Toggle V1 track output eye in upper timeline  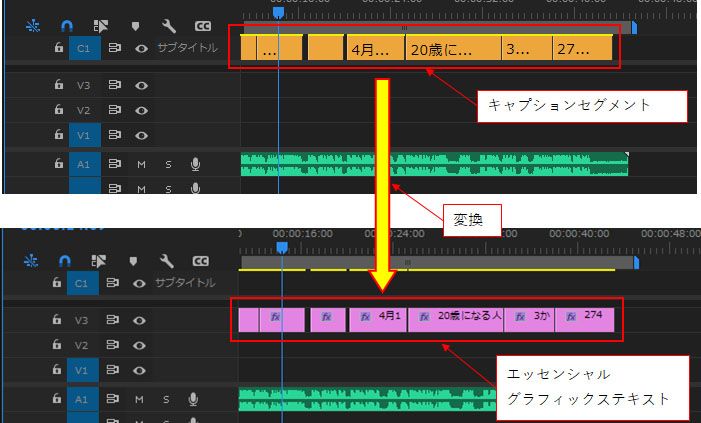tap(141, 135)
